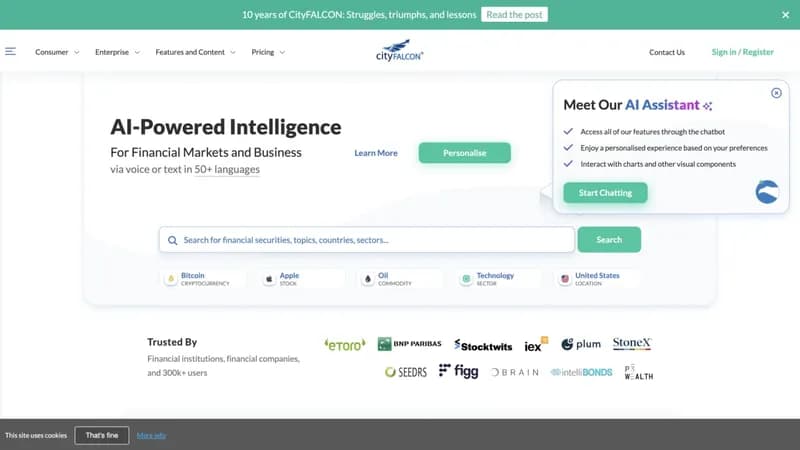Click the figg logo

(458, 371)
